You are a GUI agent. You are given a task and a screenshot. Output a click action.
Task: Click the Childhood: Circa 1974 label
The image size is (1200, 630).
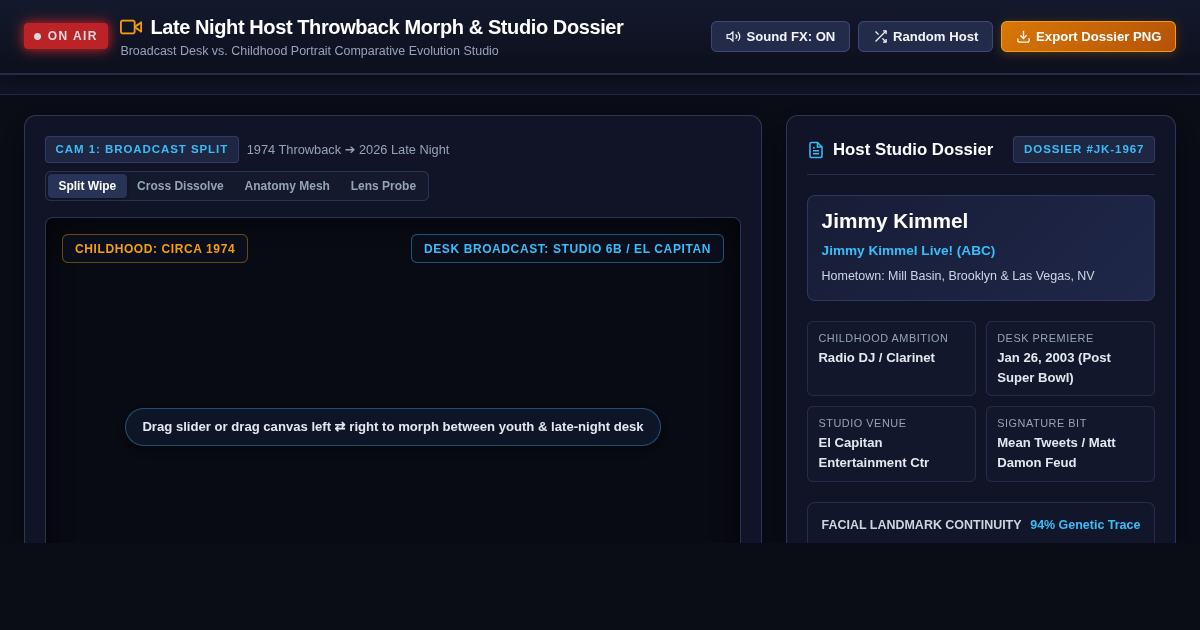155,249
